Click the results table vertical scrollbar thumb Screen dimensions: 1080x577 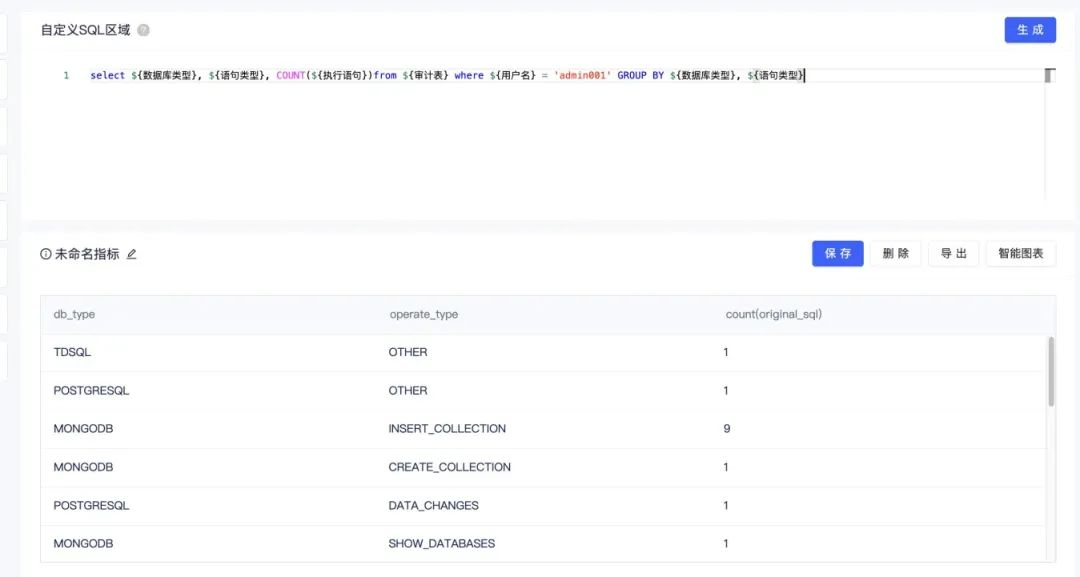1051,371
